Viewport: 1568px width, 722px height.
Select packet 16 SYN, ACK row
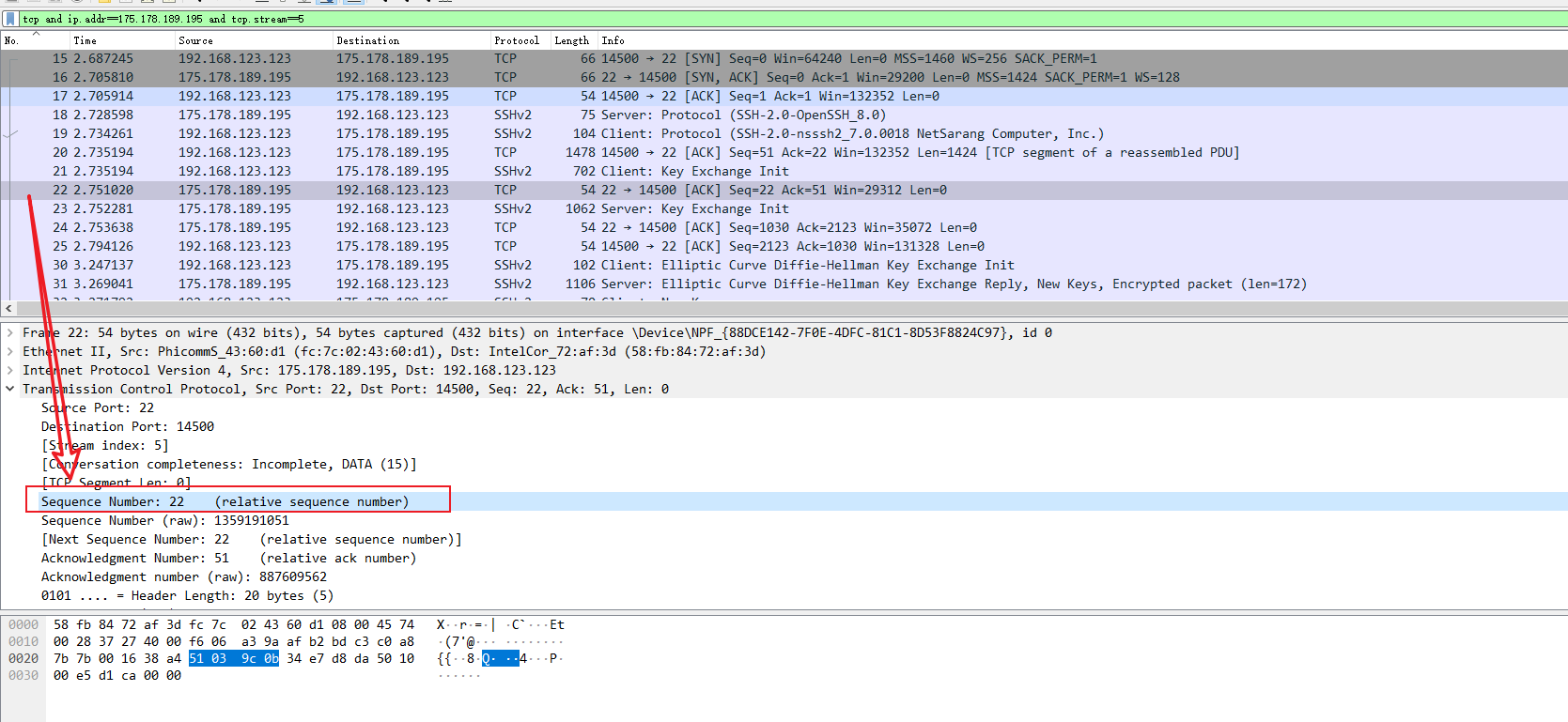784,77
